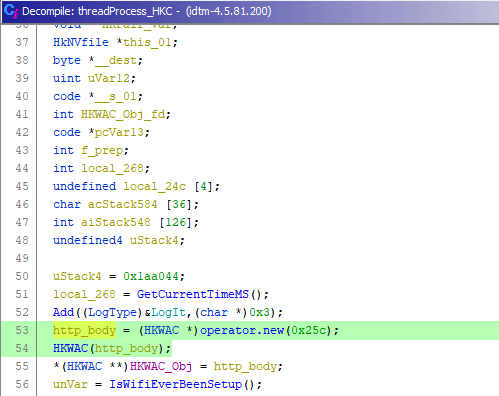Viewport: 499px width, 396px height.
Task: Select the http_body variable on line 53
Action: (84, 330)
